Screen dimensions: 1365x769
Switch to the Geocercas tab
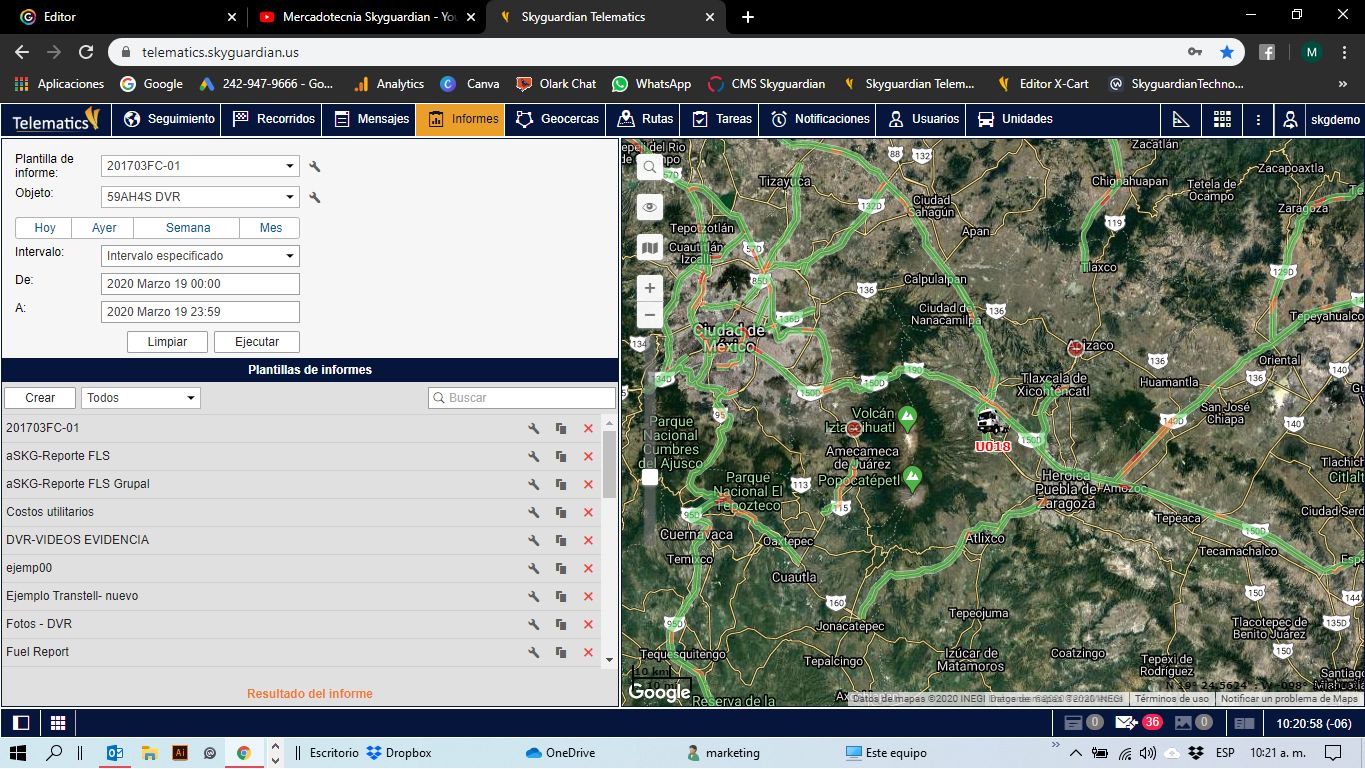coord(558,119)
